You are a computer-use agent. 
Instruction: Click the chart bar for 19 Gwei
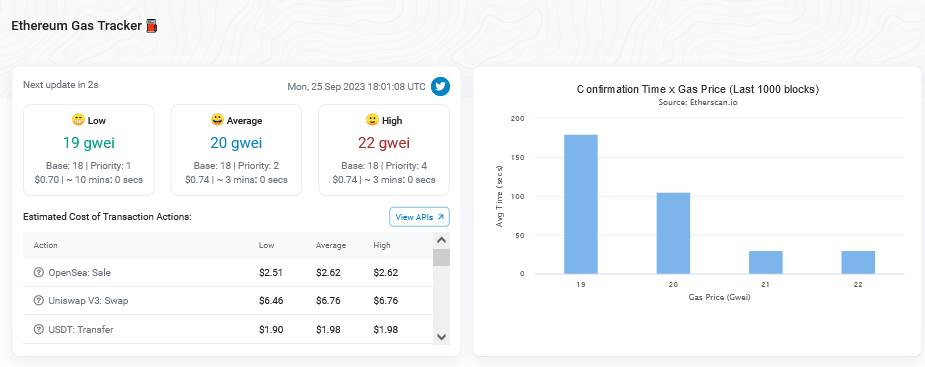pos(581,204)
